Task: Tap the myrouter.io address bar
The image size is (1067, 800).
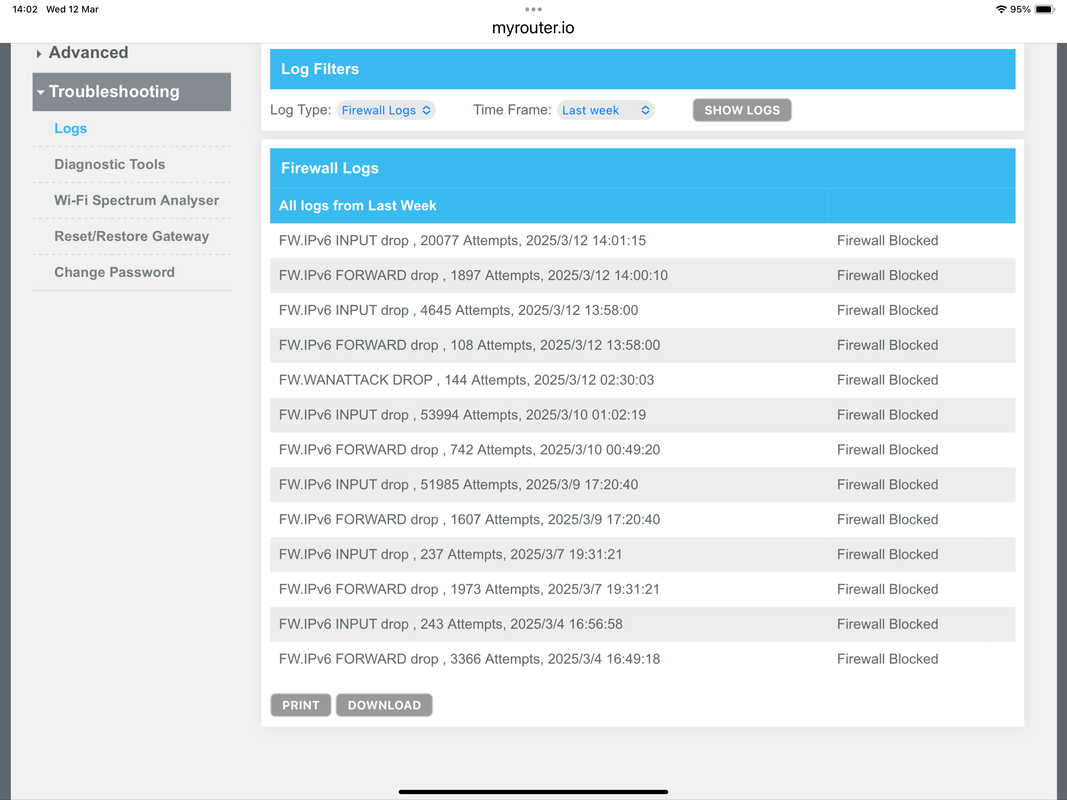Action: [533, 28]
